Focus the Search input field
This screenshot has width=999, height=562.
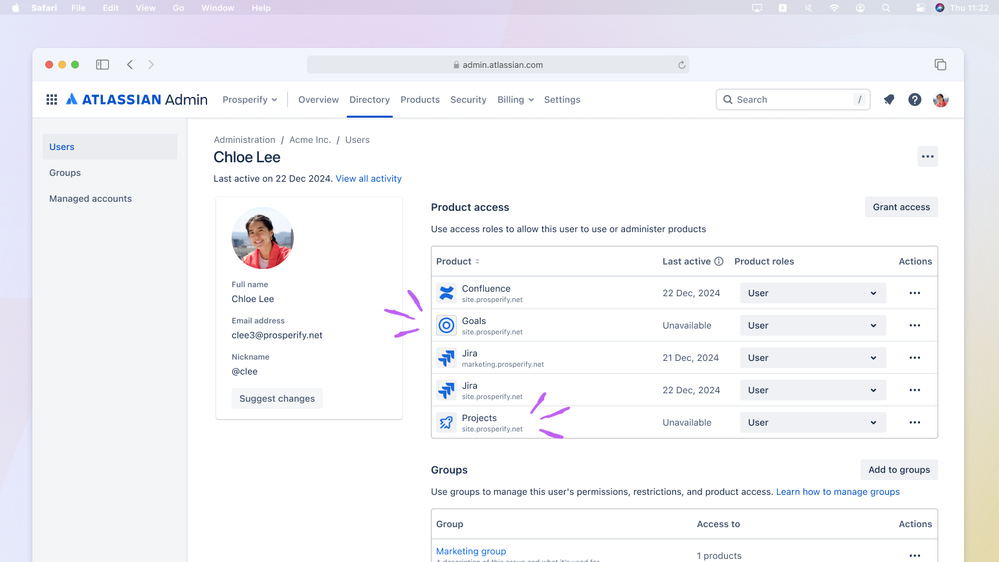(x=793, y=99)
